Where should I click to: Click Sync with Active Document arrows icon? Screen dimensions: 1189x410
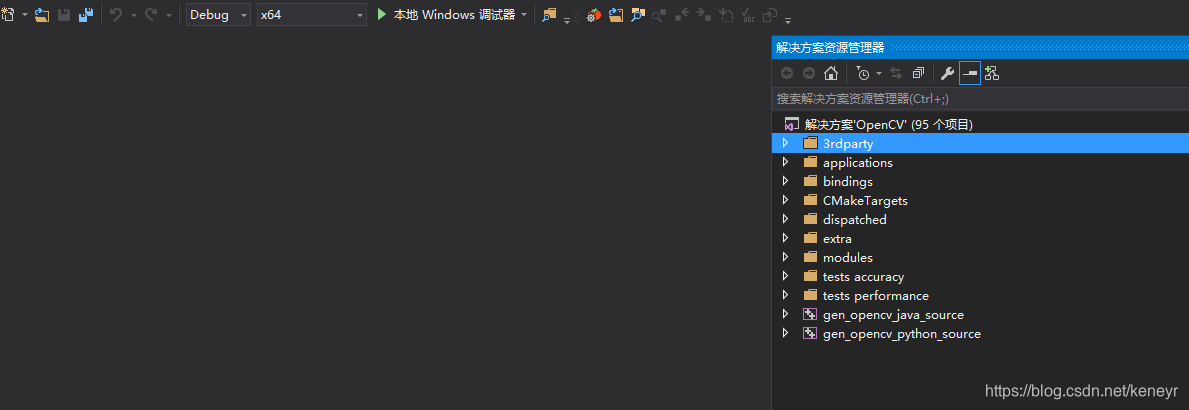tap(896, 74)
